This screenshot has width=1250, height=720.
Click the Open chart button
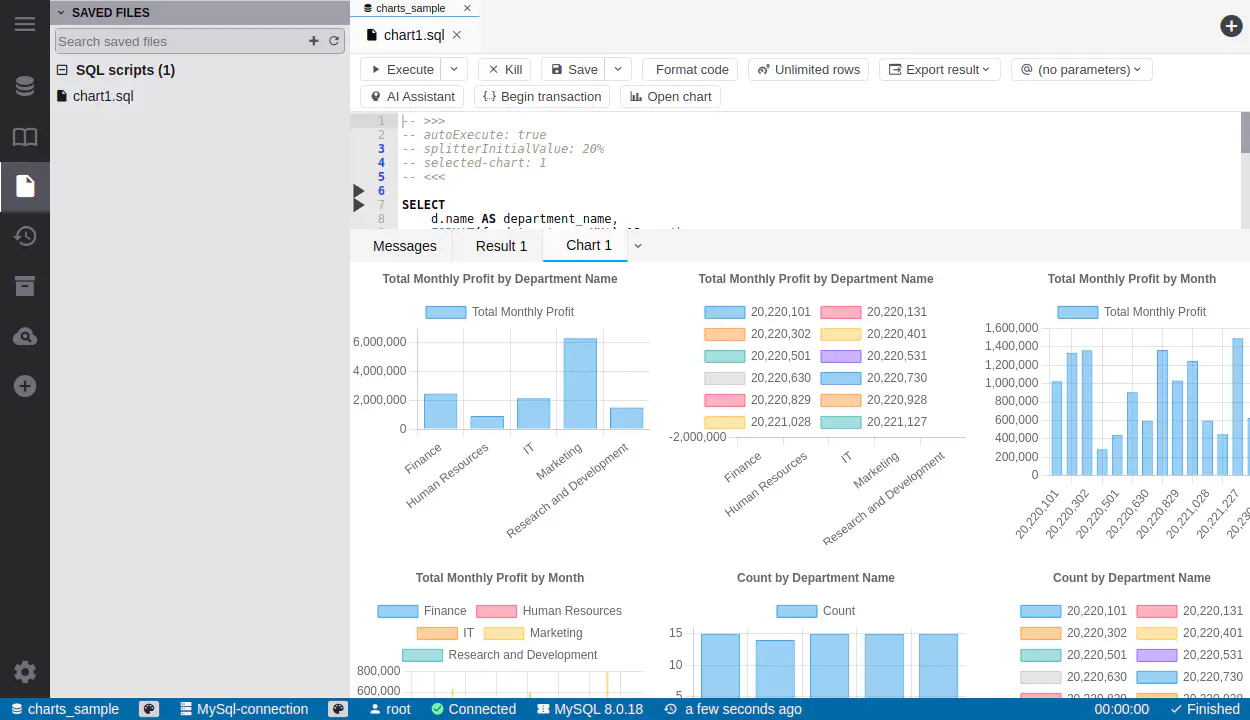[x=670, y=96]
